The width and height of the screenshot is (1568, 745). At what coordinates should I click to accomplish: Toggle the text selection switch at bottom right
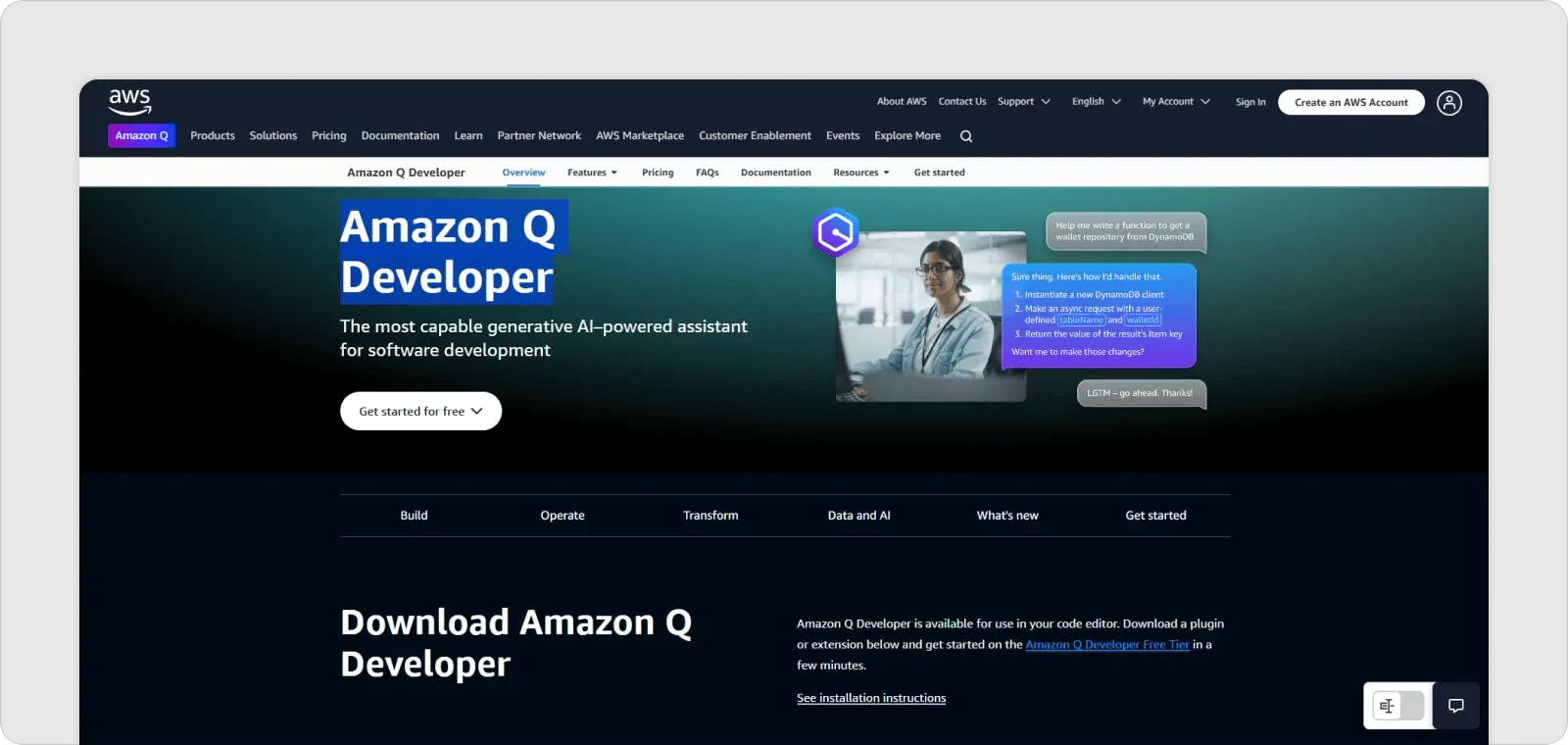1398,706
